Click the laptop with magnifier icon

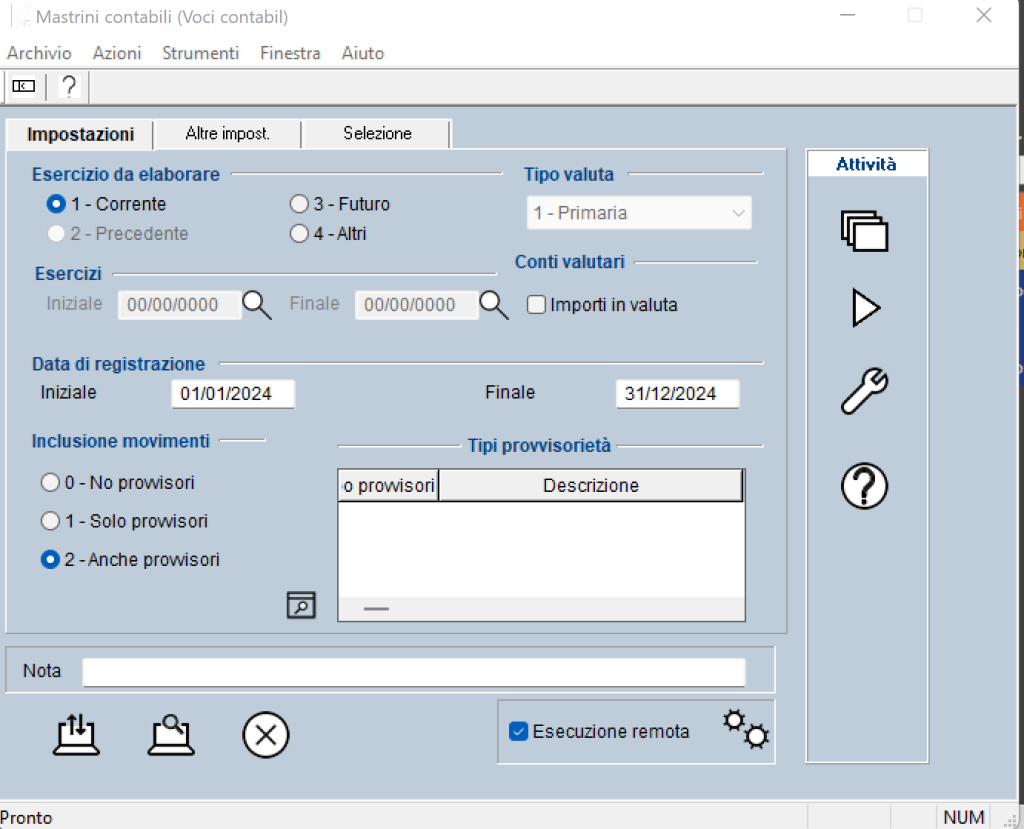click(171, 736)
